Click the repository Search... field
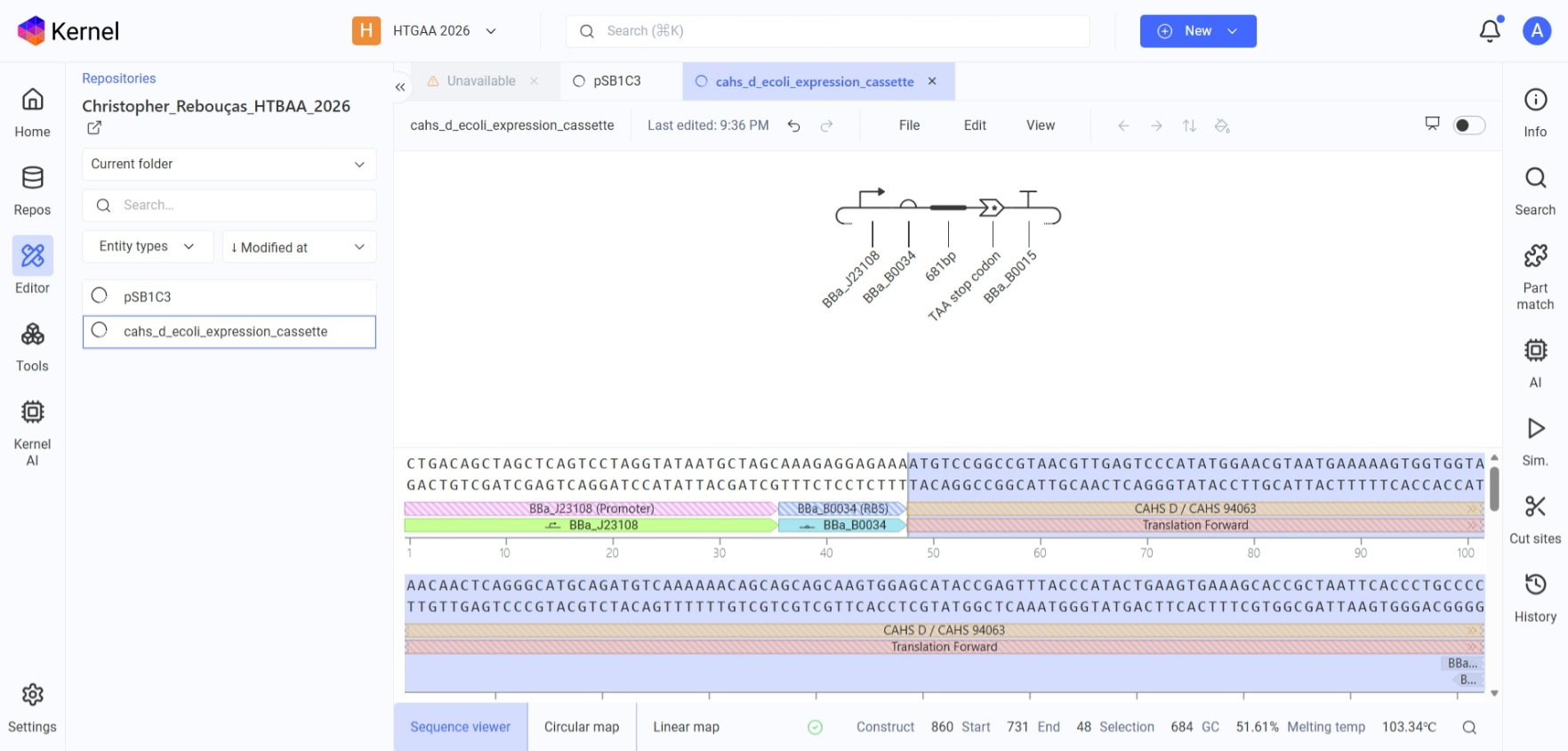Screen dimensions: 1568x751 coord(229,205)
